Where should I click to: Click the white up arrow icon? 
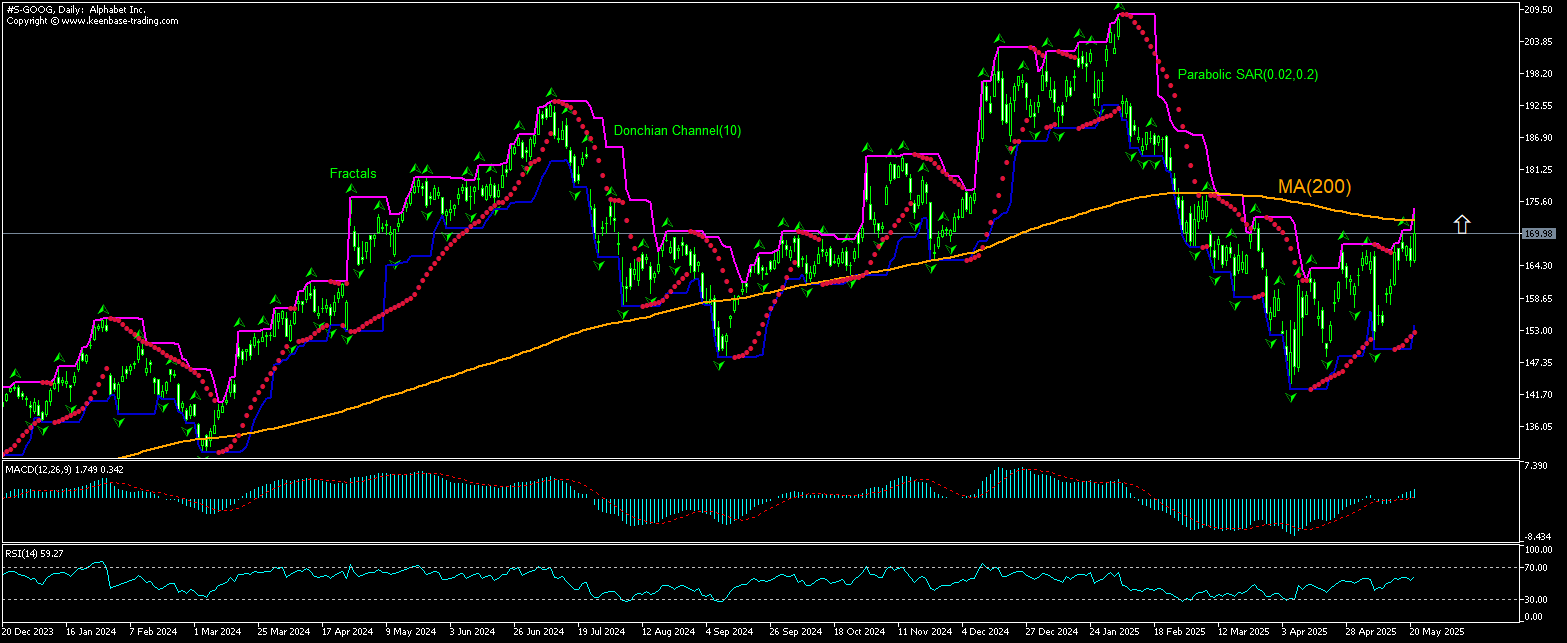1462,224
